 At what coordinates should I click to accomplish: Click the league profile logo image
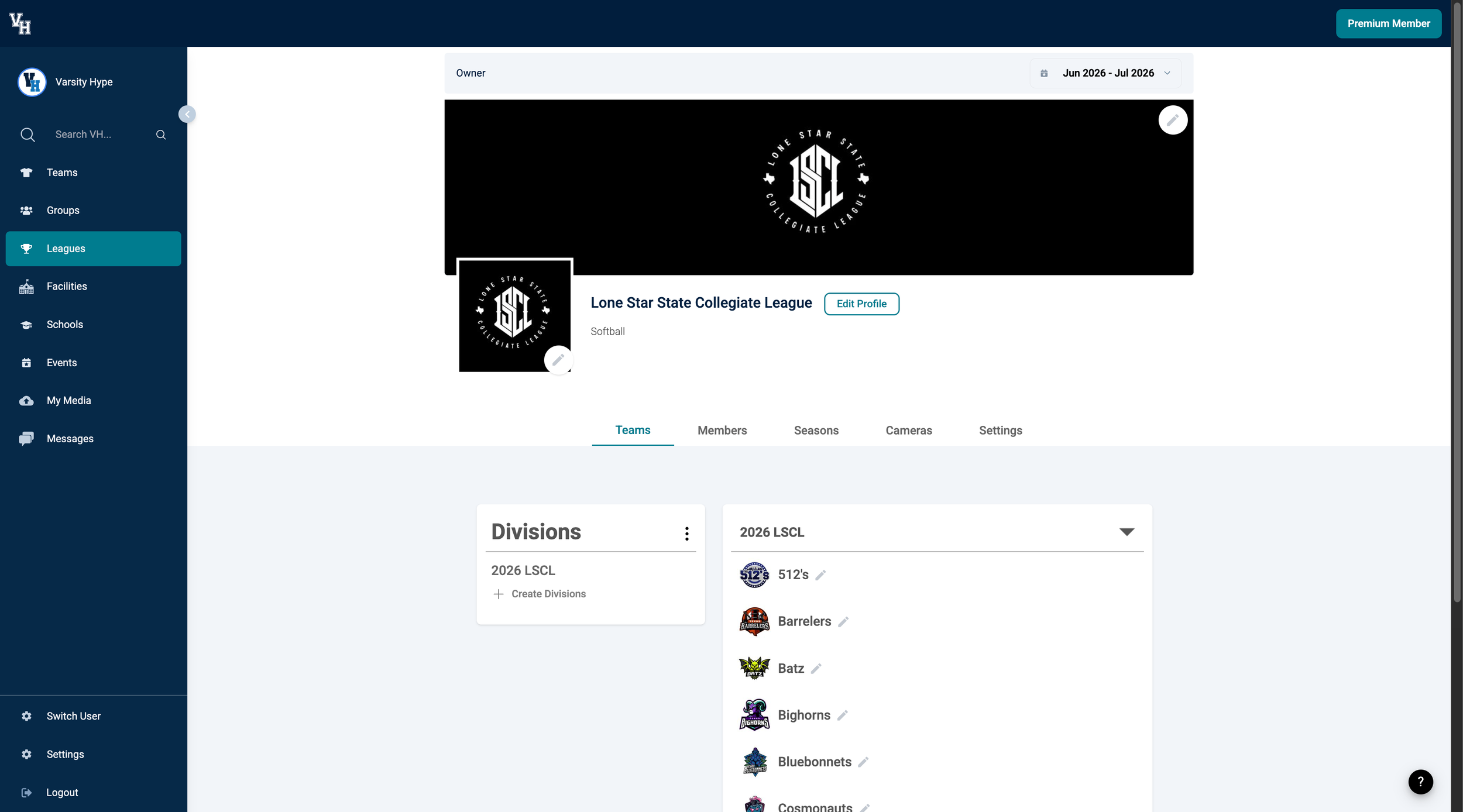[514, 316]
